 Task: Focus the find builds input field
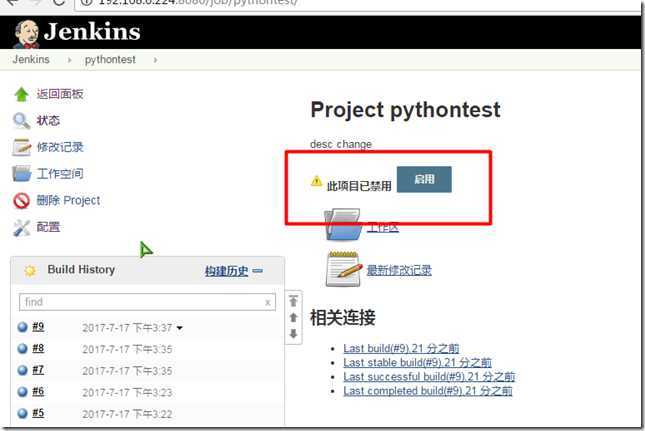tap(147, 302)
